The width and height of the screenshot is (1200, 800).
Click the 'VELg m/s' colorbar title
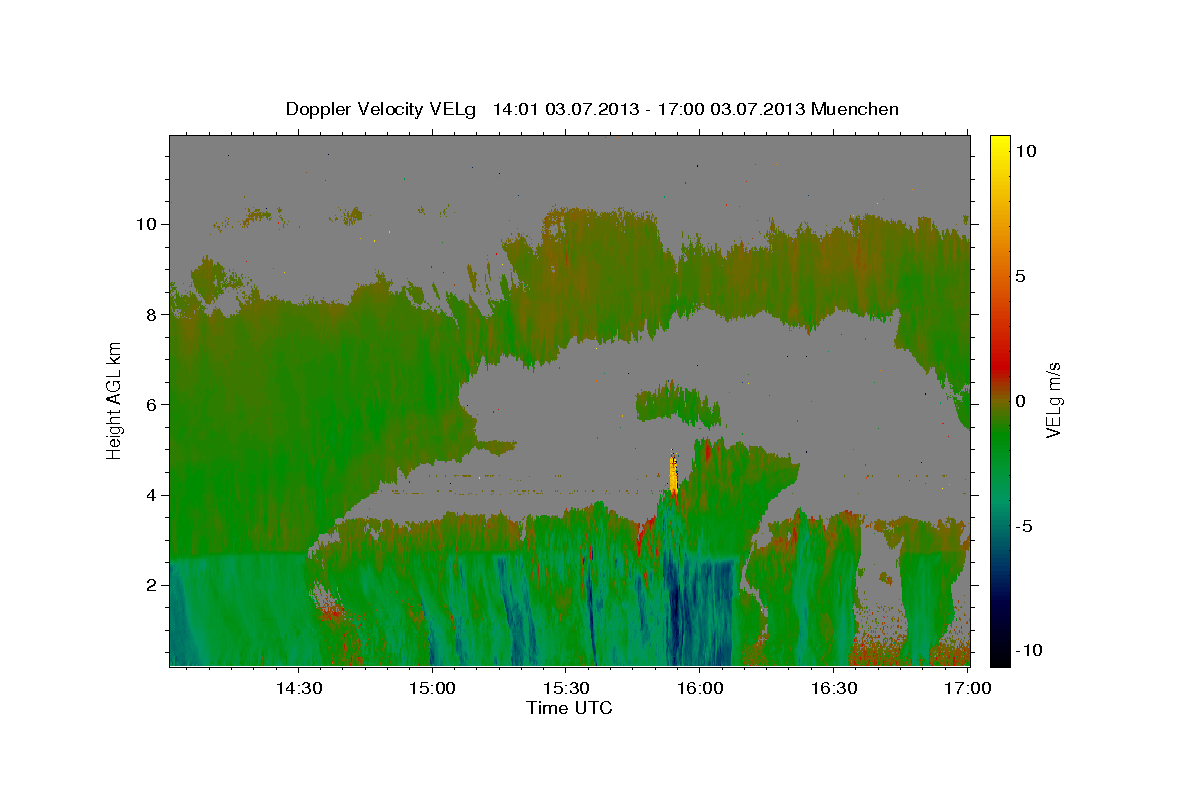coord(1055,401)
